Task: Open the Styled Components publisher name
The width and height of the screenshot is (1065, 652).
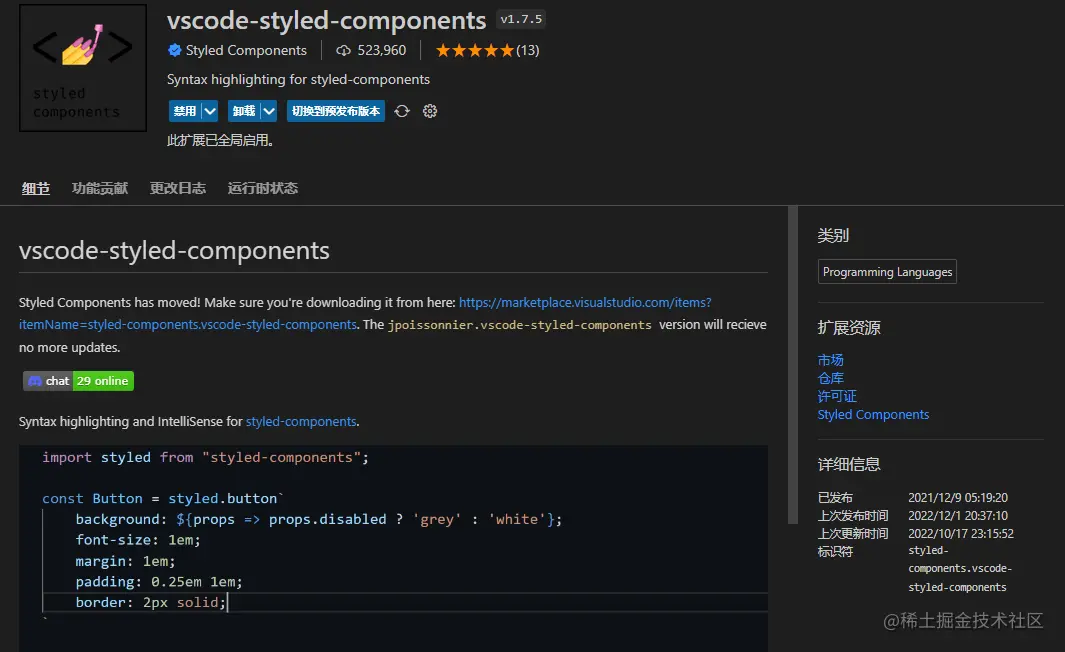Action: (x=246, y=50)
